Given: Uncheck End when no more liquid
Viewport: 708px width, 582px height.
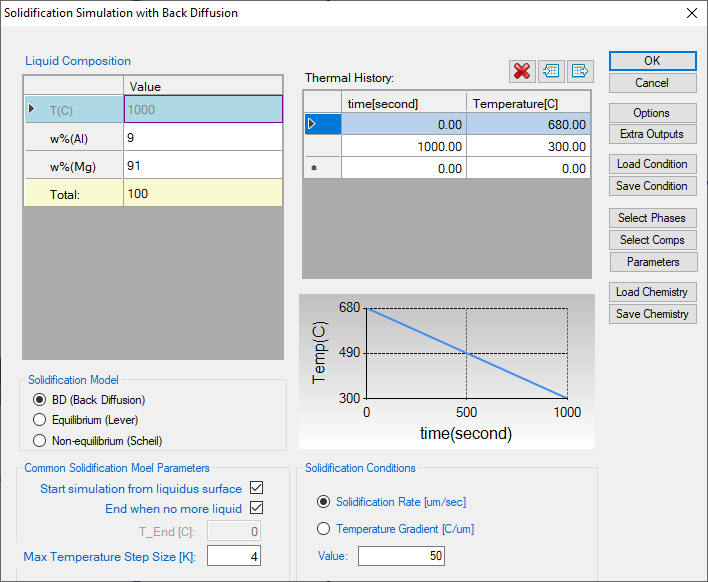Looking at the screenshot, I should click(x=256, y=509).
